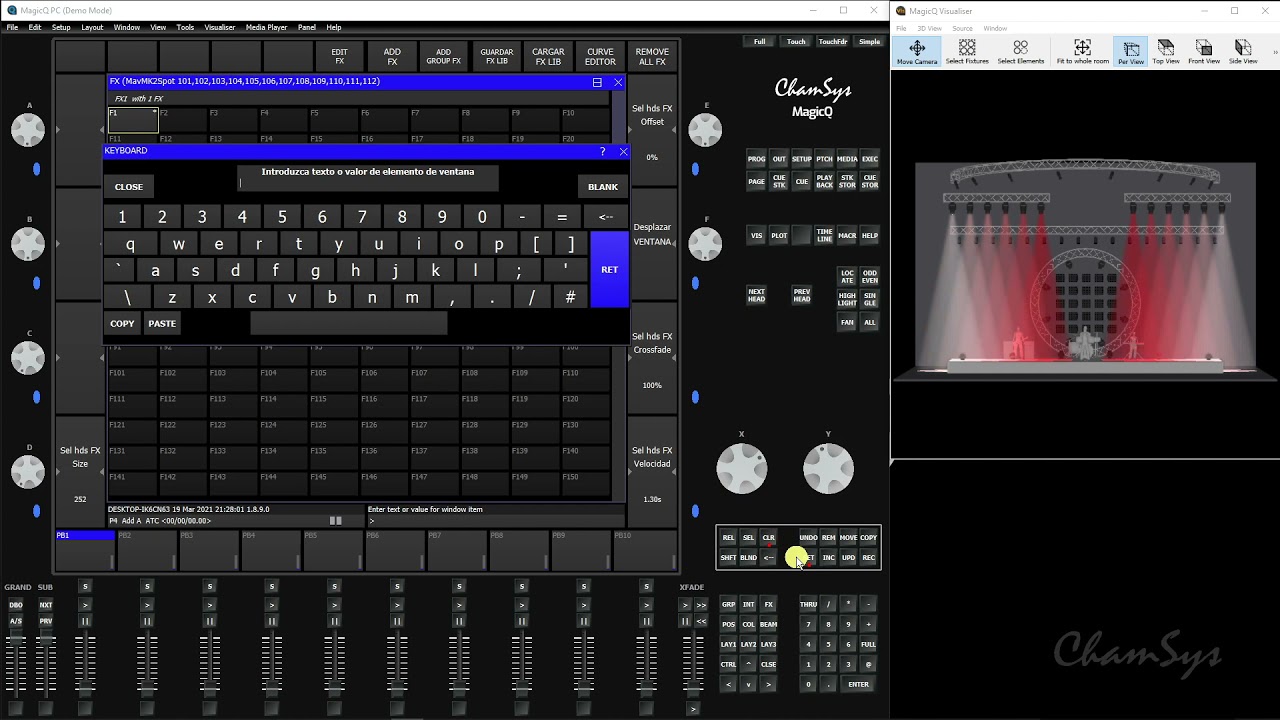Click the VIS console button
The height and width of the screenshot is (720, 1280).
click(x=757, y=236)
